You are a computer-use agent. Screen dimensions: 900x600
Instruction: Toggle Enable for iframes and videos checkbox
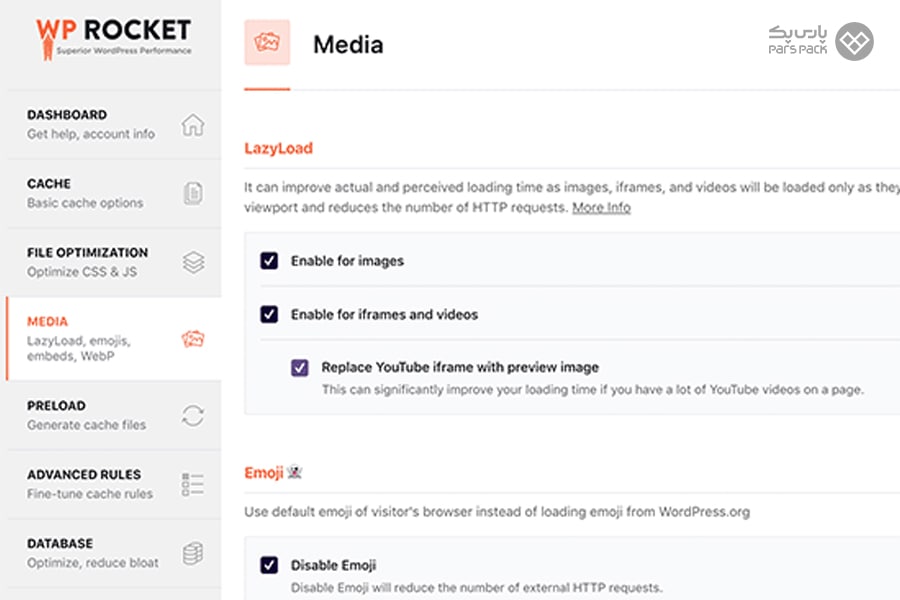[269, 314]
